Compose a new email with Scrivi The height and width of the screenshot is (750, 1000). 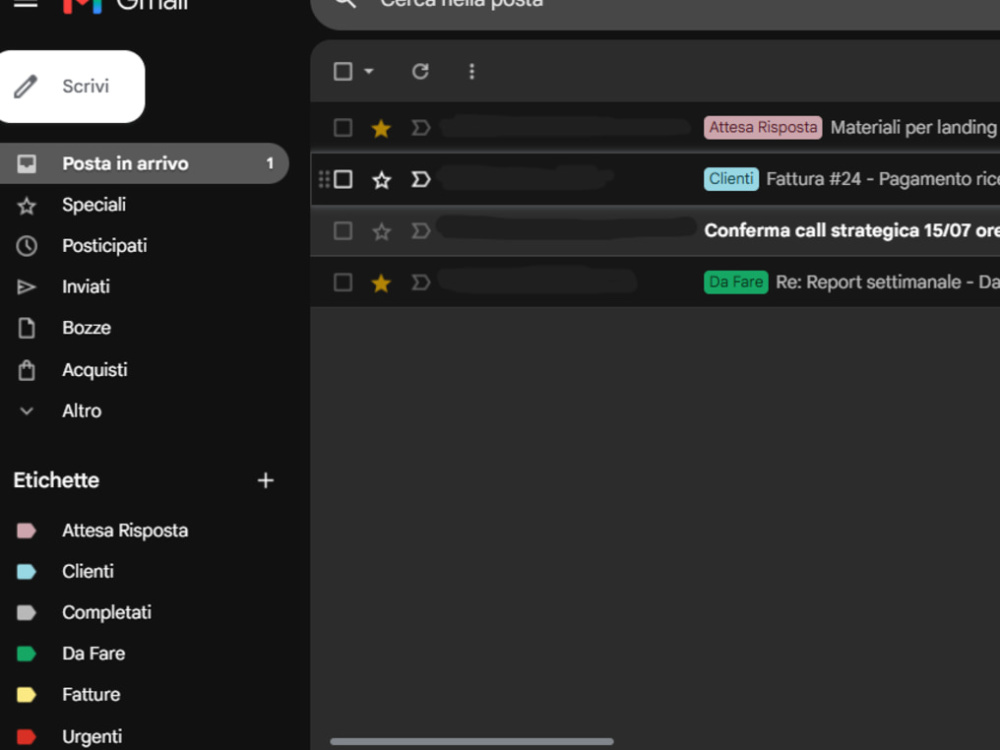point(72,86)
